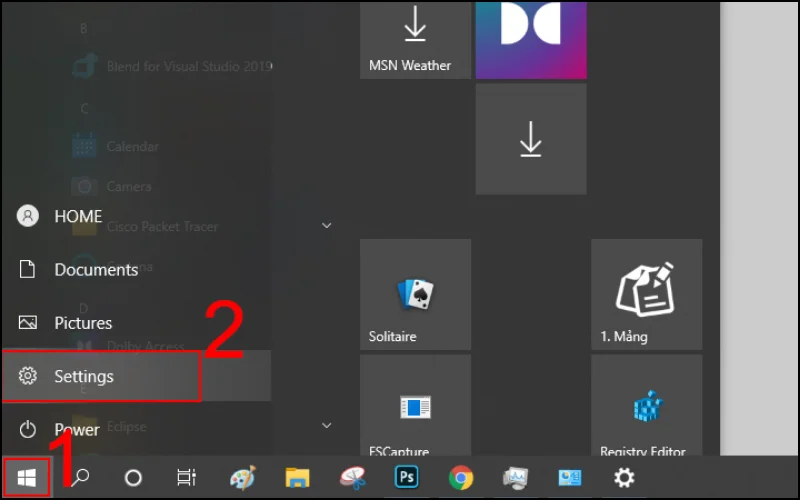The height and width of the screenshot is (500, 800).
Task: Expand the Cisco Packet Tracer folder chevron
Action: (x=327, y=225)
